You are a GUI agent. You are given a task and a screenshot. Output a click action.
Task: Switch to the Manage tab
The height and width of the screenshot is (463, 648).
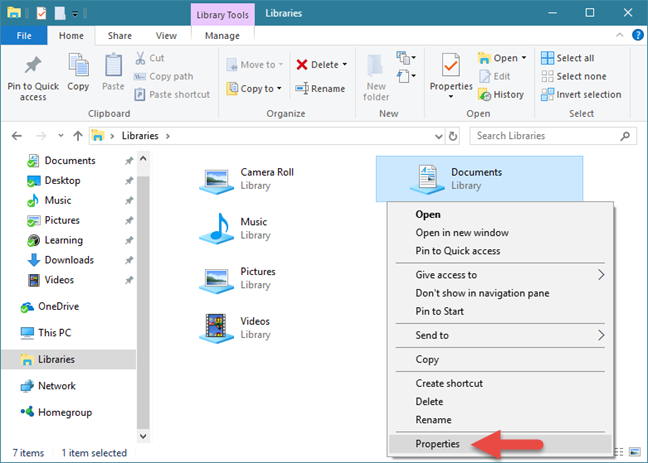pos(222,36)
